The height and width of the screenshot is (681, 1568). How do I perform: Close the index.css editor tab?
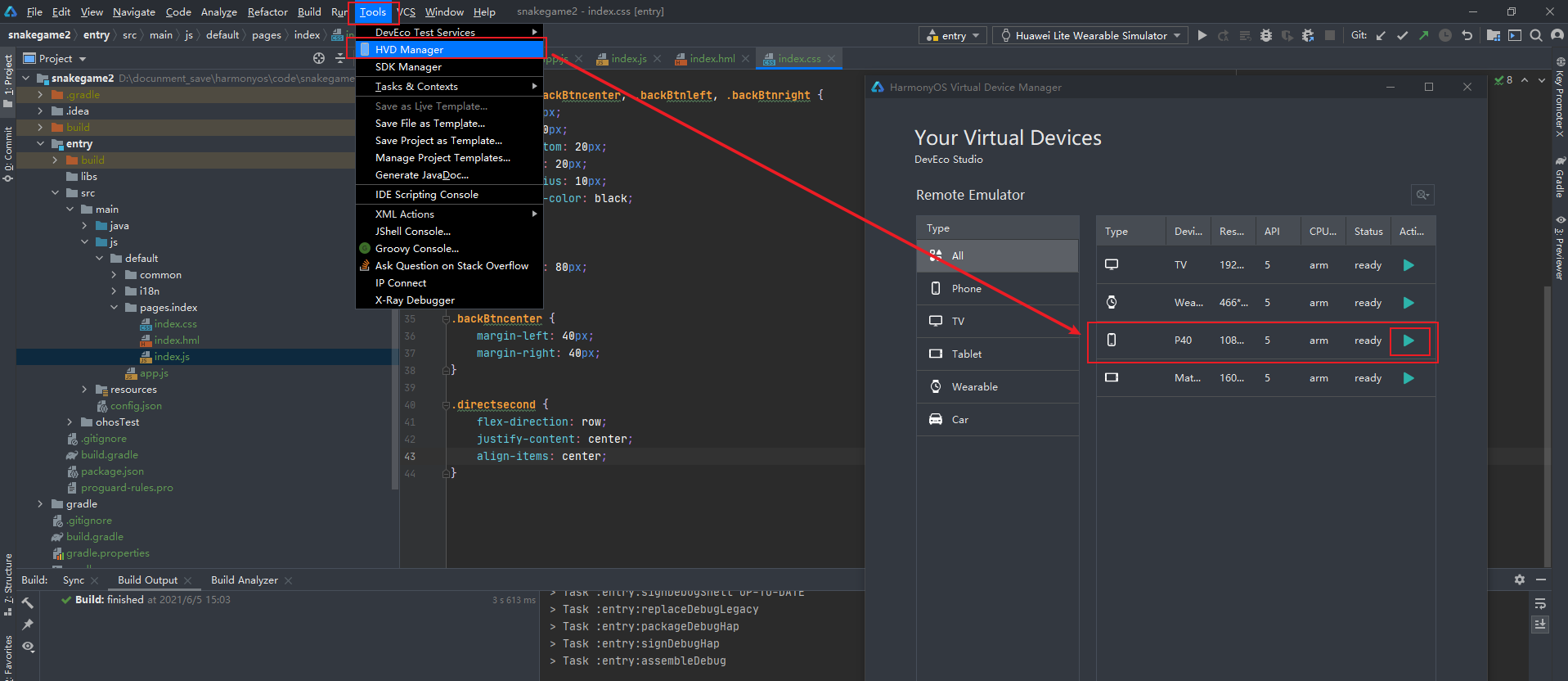tap(831, 58)
